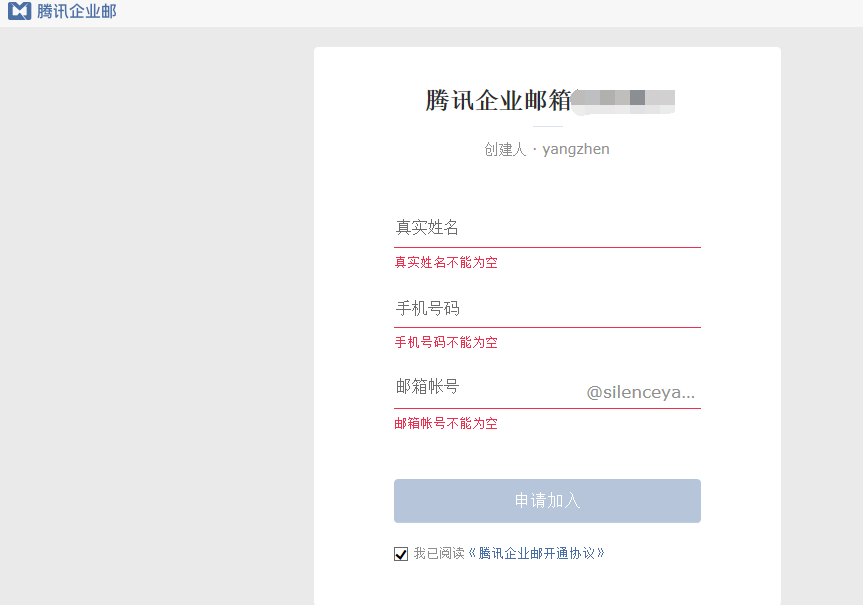Click the underline below the 真实姓名 field
This screenshot has height=605, width=863.
point(547,246)
